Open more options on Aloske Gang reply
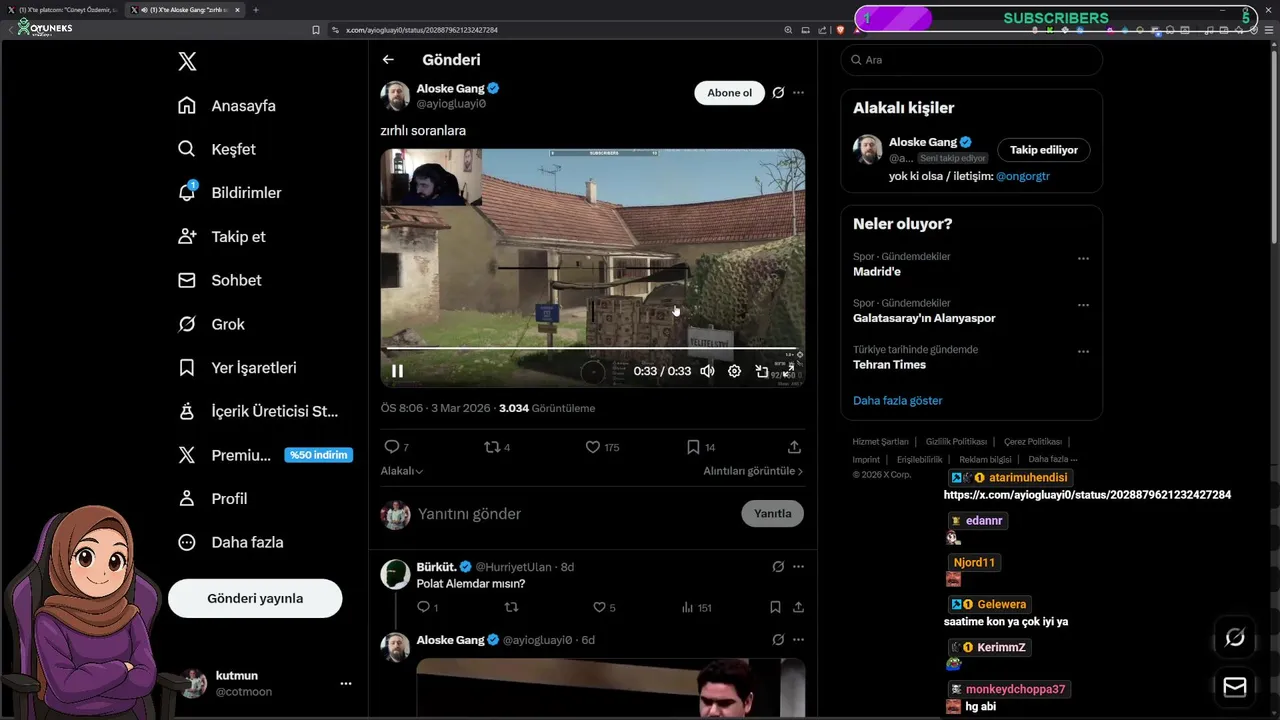 click(x=798, y=640)
